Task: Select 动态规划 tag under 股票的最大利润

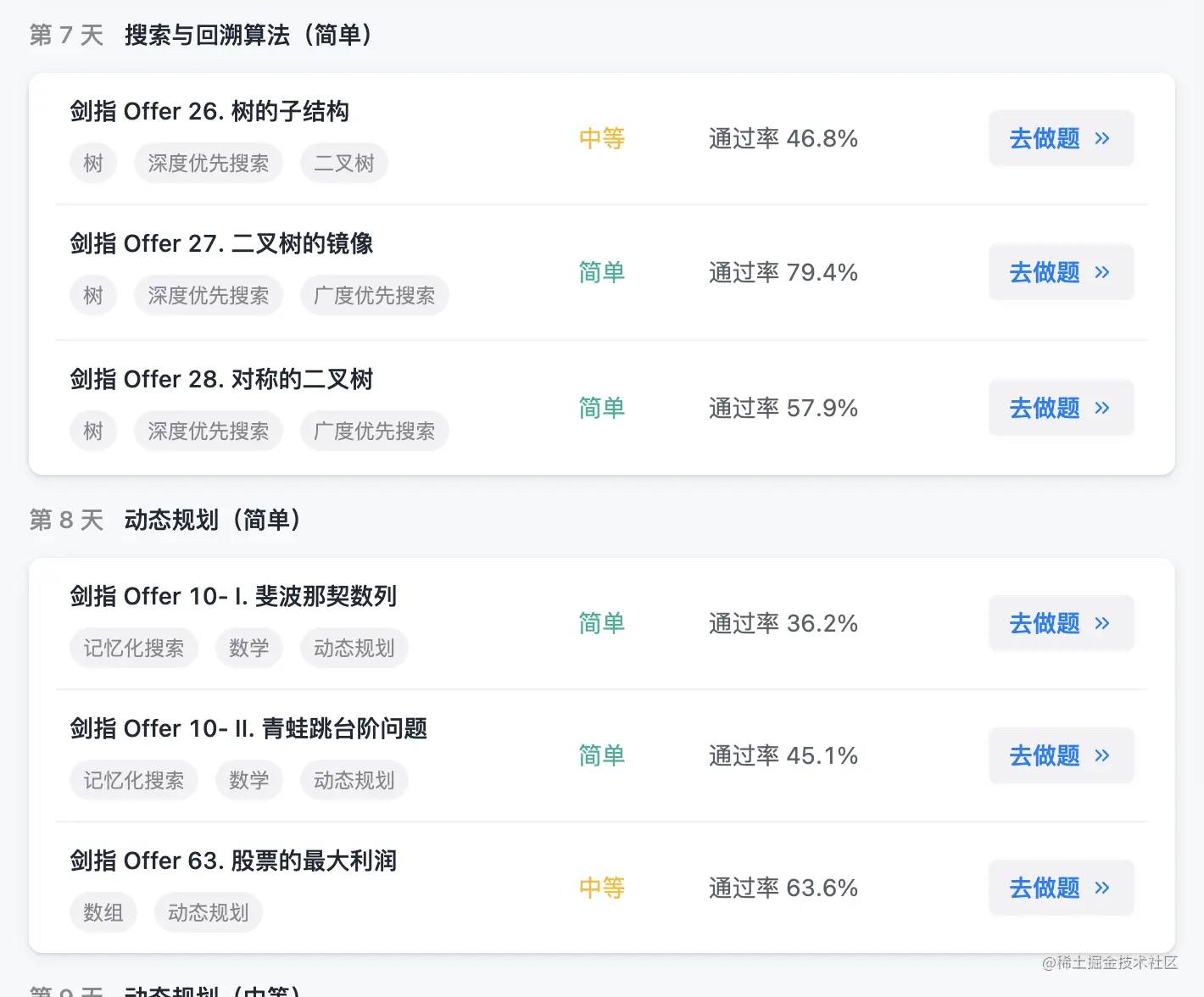Action: pyautogui.click(x=208, y=912)
